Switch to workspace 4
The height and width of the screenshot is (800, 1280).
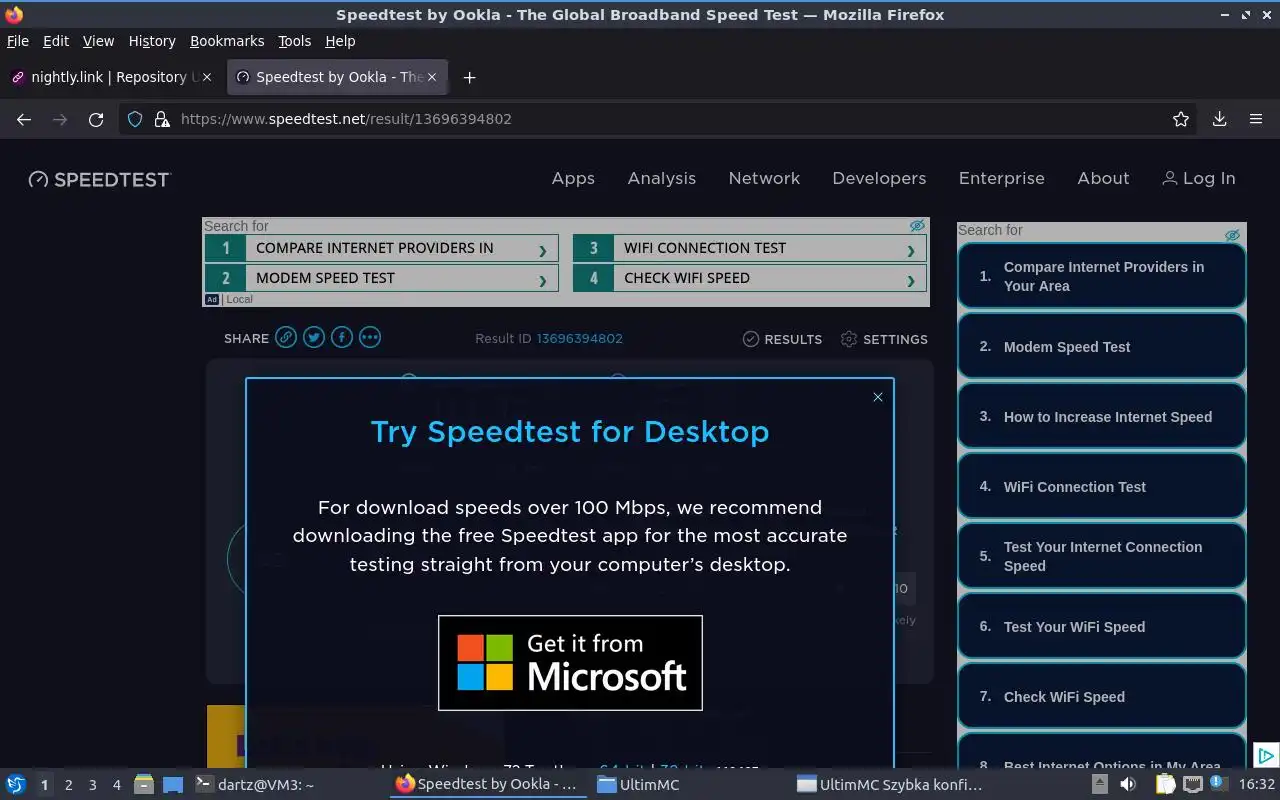pyautogui.click(x=116, y=785)
